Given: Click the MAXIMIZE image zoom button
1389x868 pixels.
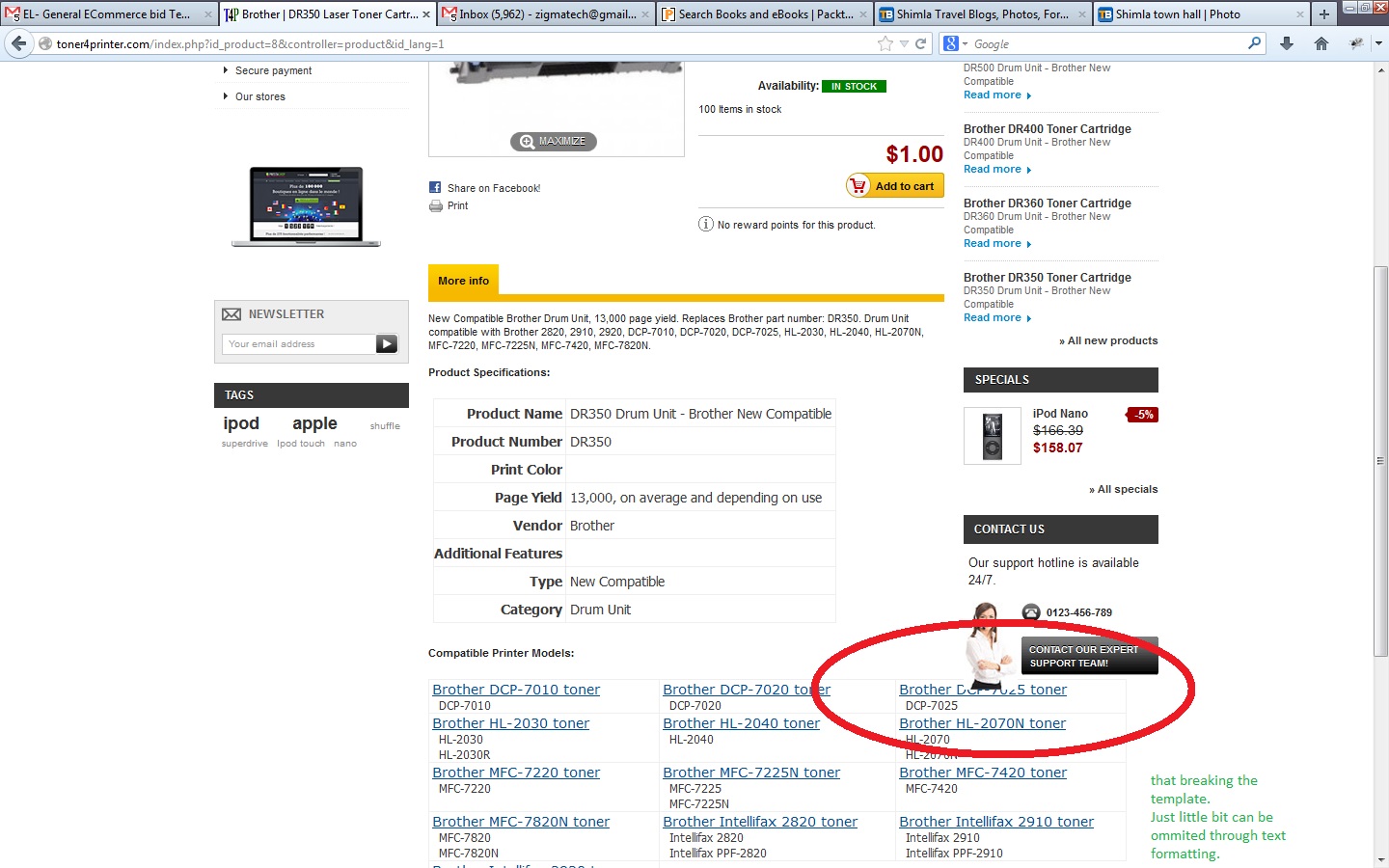Looking at the screenshot, I should click(x=553, y=141).
